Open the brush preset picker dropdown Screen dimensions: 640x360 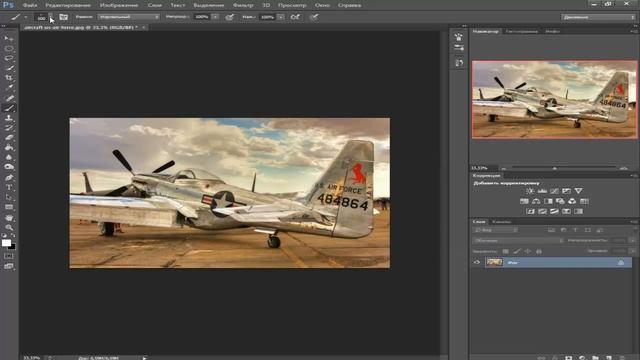51,17
